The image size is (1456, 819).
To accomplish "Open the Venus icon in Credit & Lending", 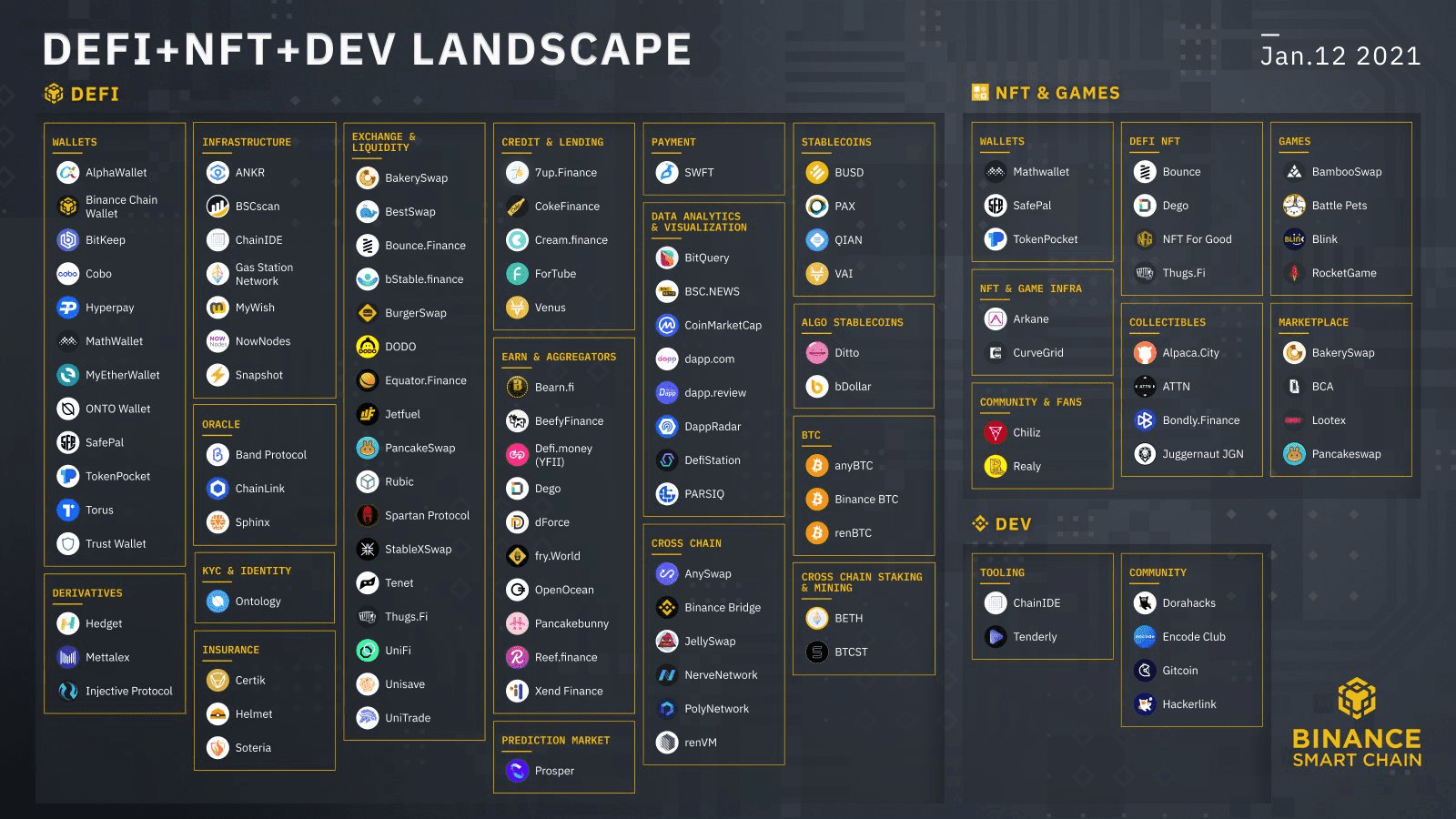I will 517,308.
